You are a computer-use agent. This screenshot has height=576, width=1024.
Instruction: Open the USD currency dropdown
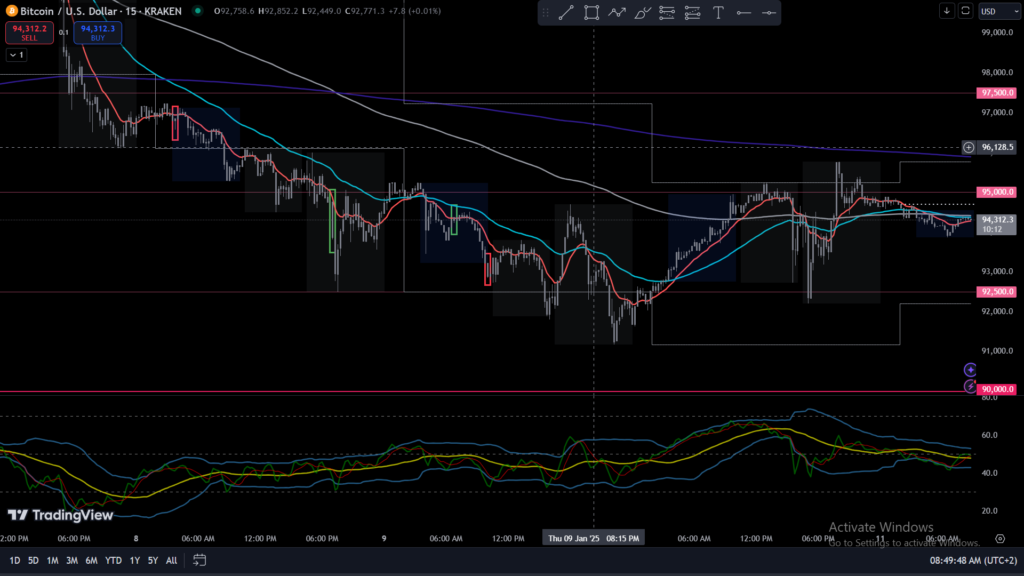coord(995,11)
